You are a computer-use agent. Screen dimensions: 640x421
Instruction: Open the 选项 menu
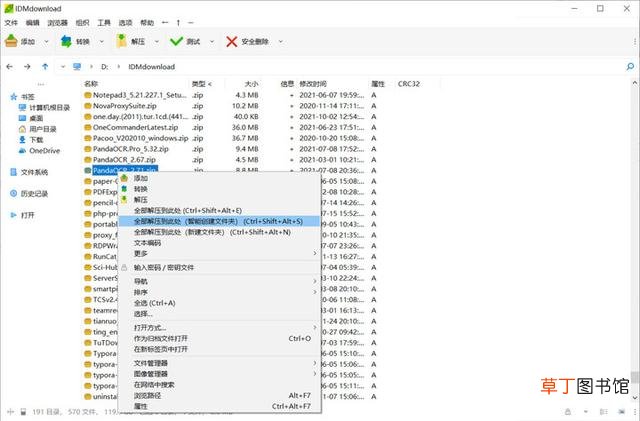[x=125, y=22]
